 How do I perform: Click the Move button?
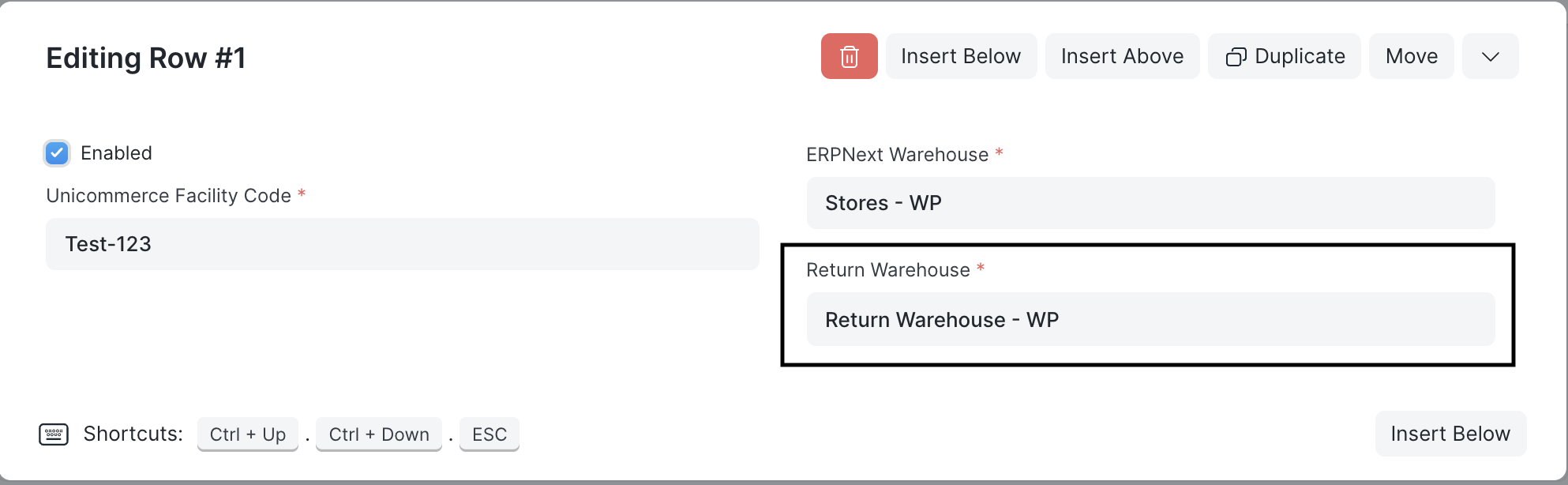(x=1411, y=56)
